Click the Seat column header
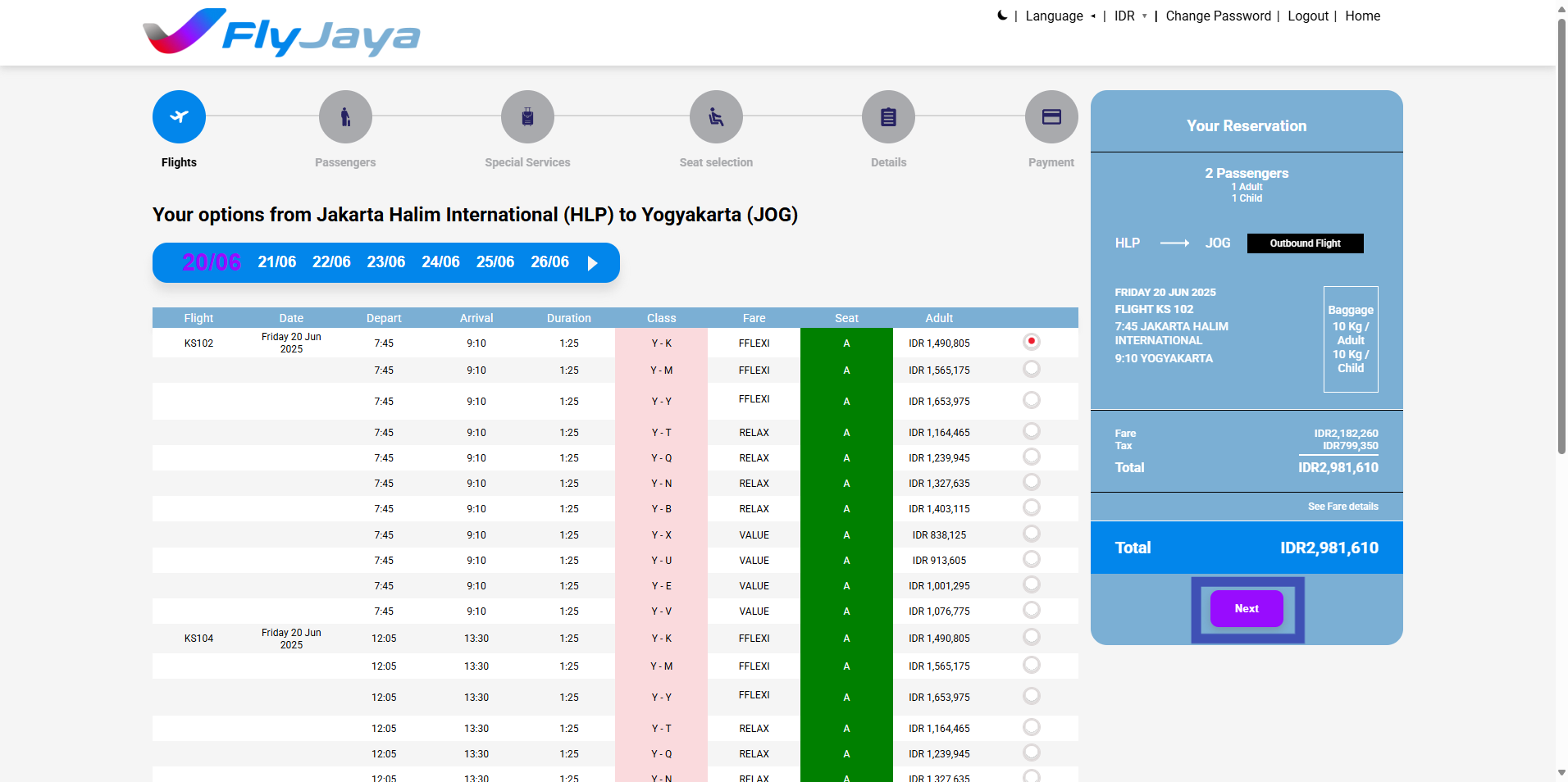The width and height of the screenshot is (1568, 782). tap(846, 318)
